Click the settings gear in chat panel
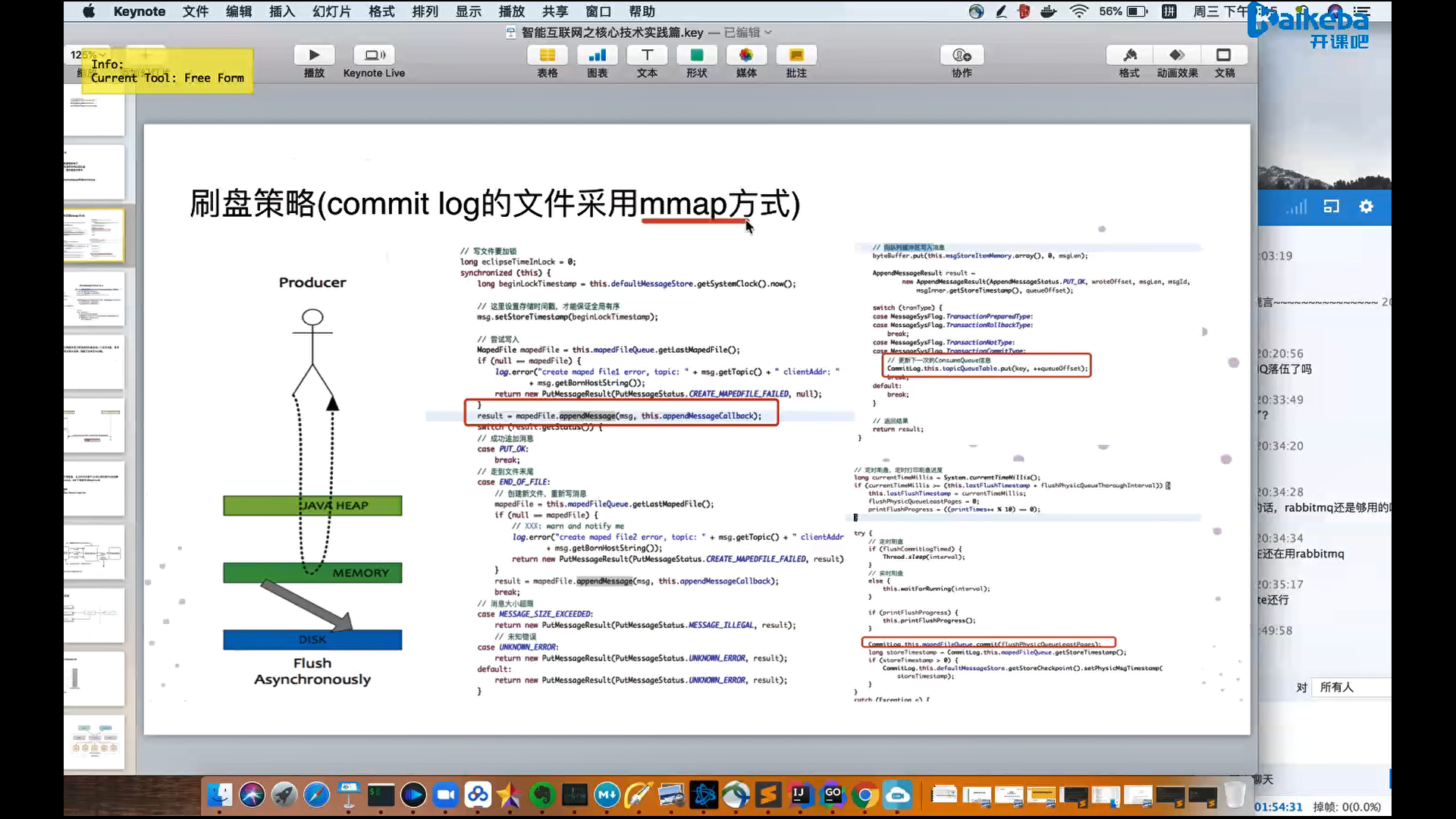The width and height of the screenshot is (1456, 819). (1366, 207)
